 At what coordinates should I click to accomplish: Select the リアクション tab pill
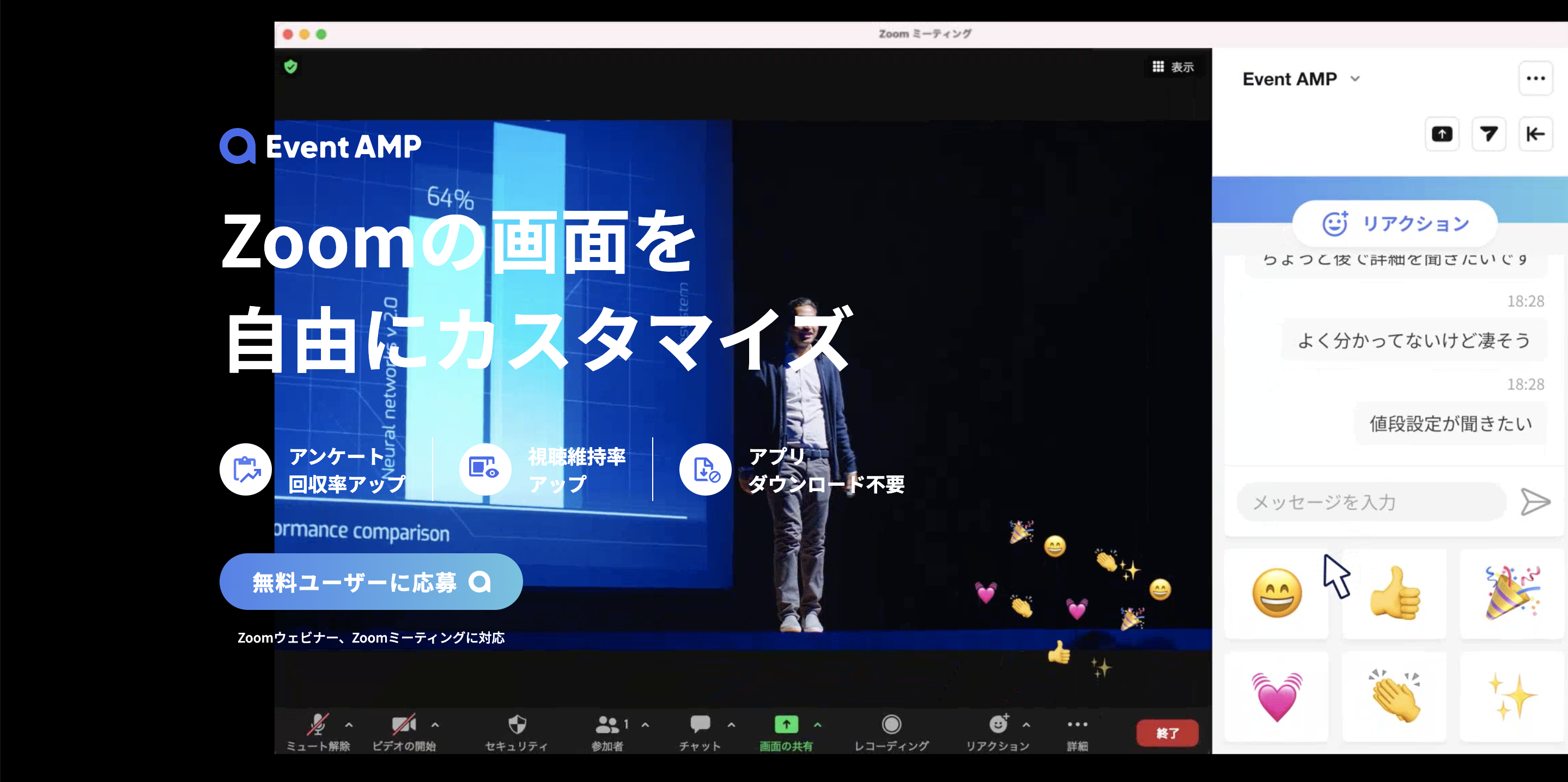[1395, 223]
